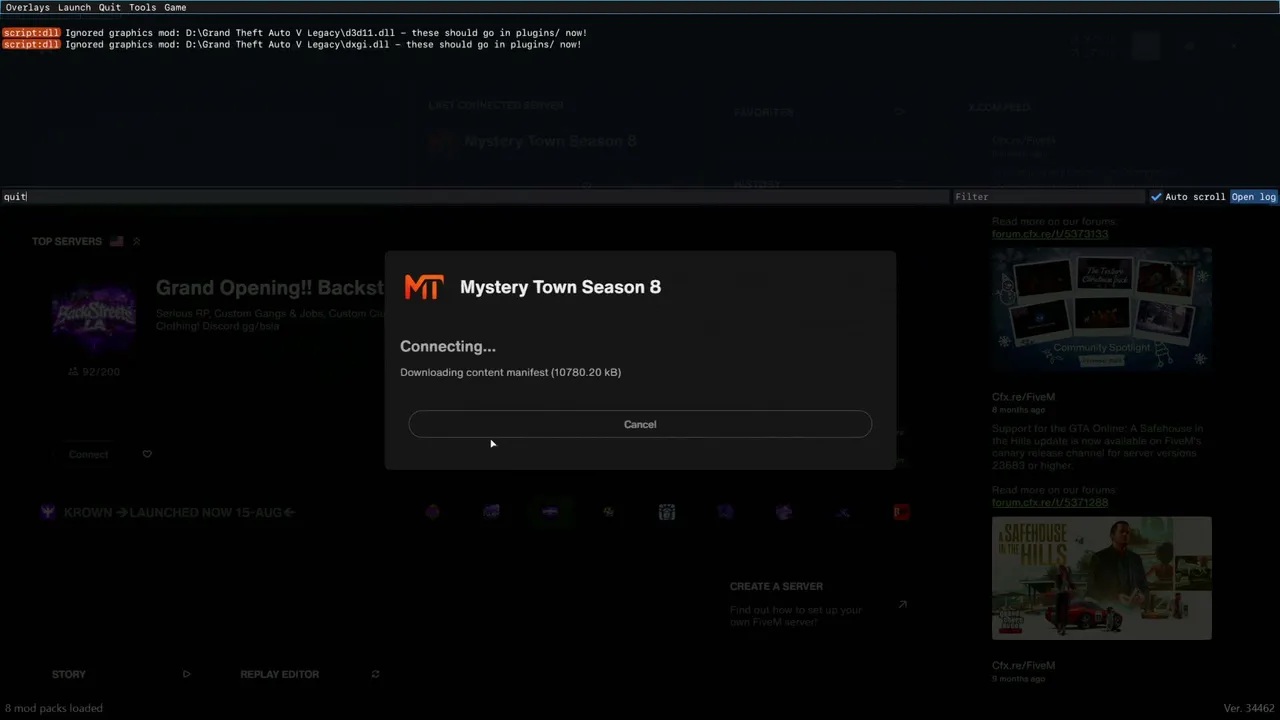1280x720 pixels.
Task: Open the Quit menu in the console bar
Action: point(109,7)
